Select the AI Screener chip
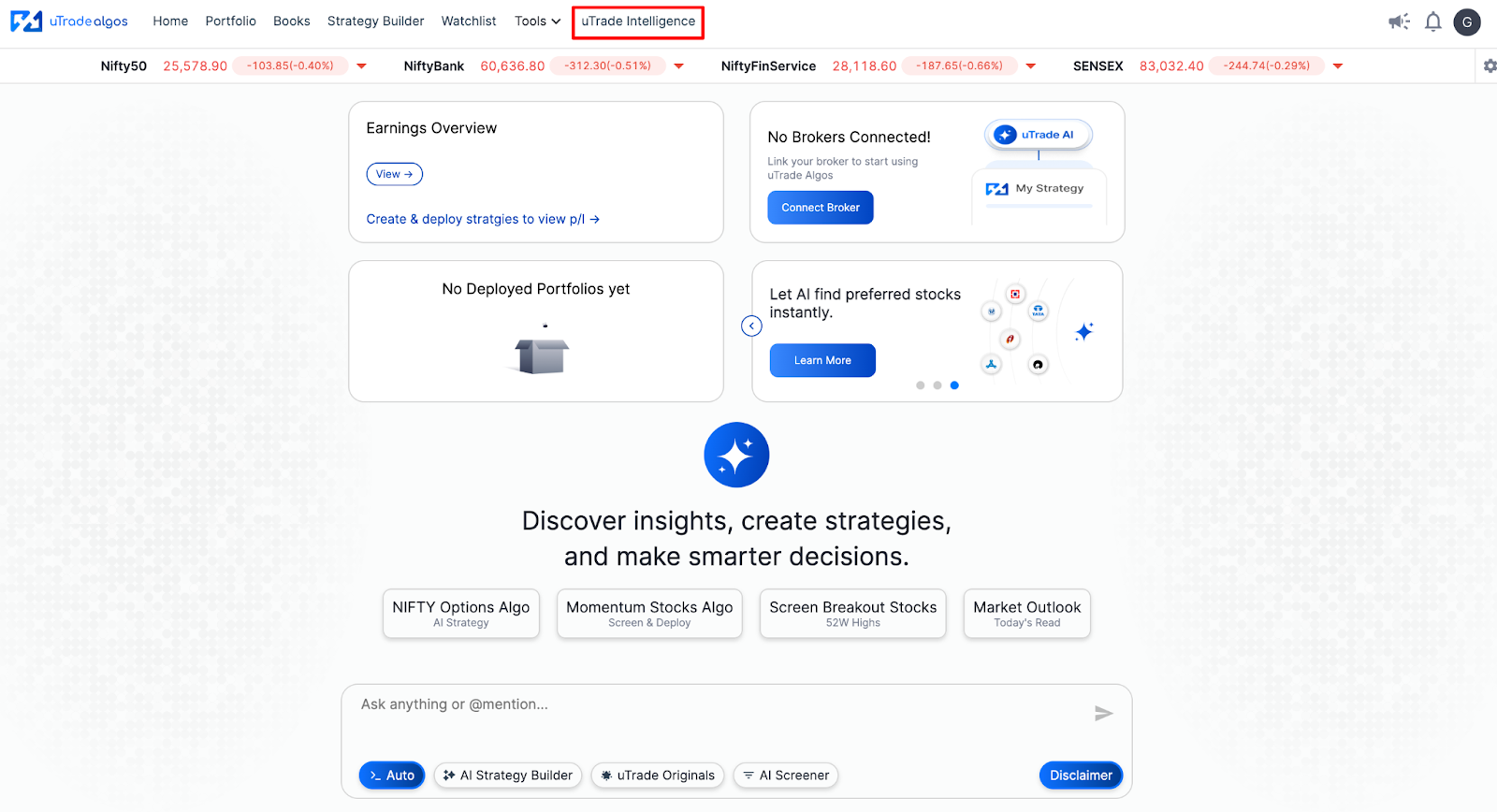Image resolution: width=1497 pixels, height=812 pixels. (x=786, y=776)
